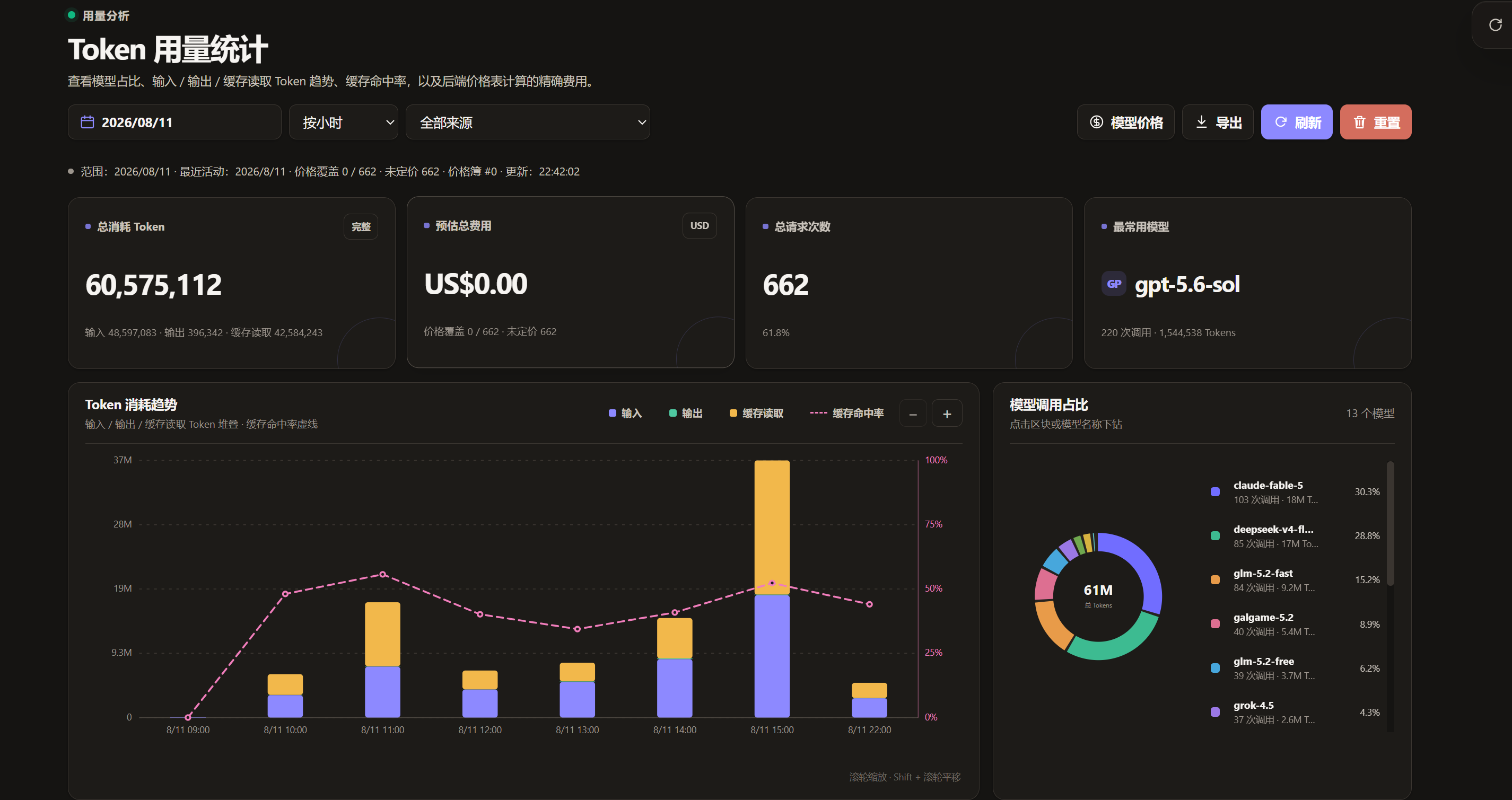Open the 全部来源 source dropdown
This screenshot has width=1512, height=800.
528,122
